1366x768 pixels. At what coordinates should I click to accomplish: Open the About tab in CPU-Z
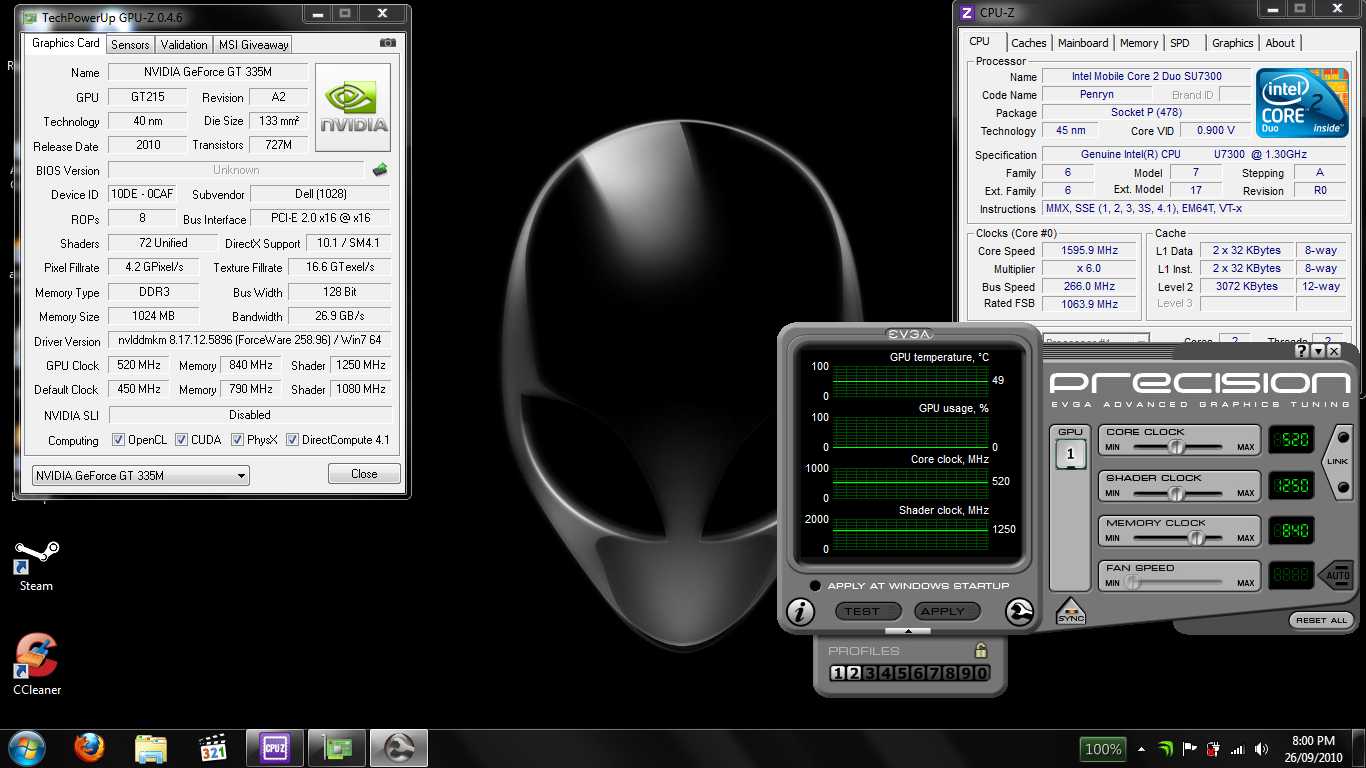1280,43
